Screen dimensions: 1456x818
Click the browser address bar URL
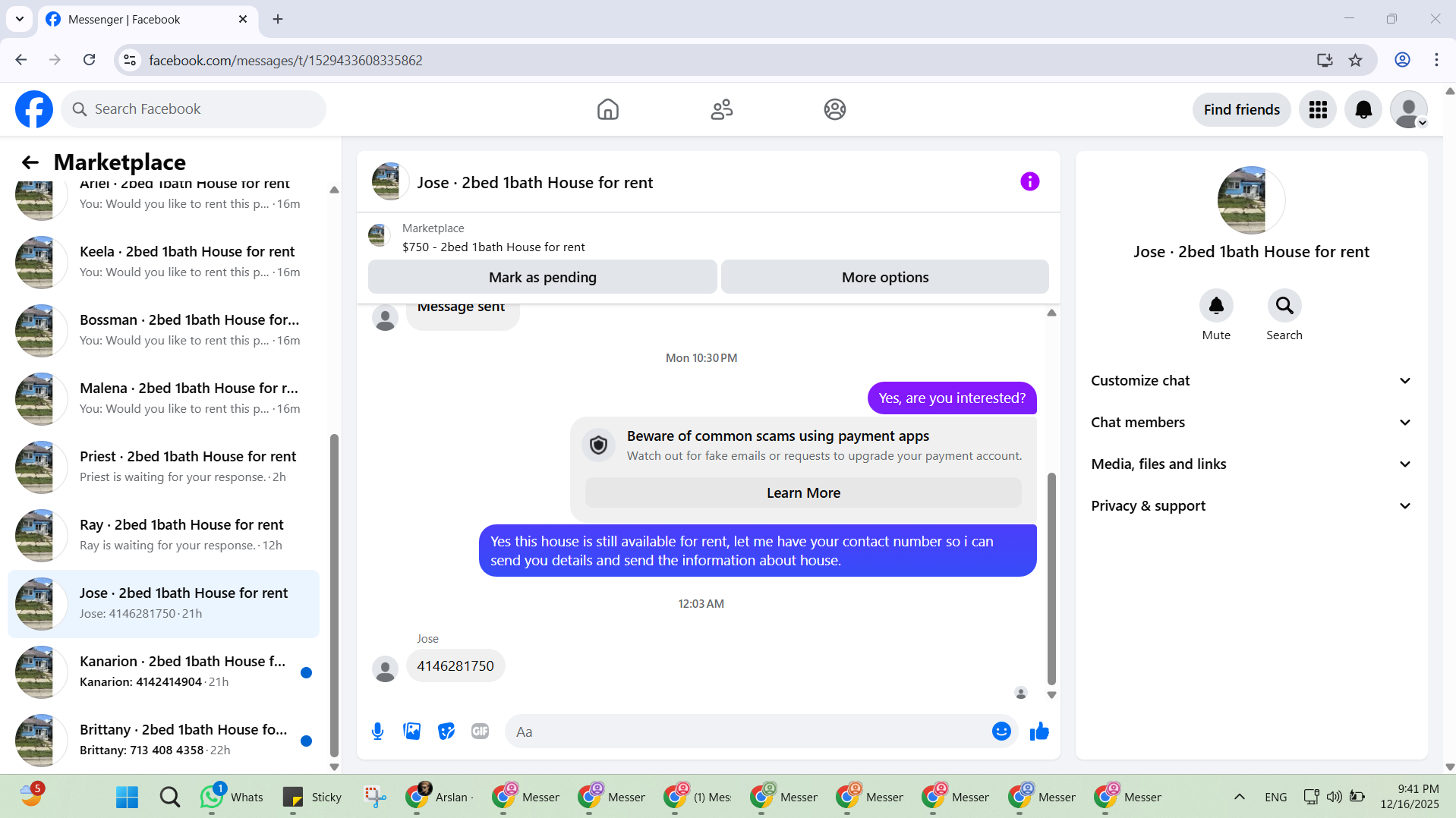pyautogui.click(x=285, y=60)
